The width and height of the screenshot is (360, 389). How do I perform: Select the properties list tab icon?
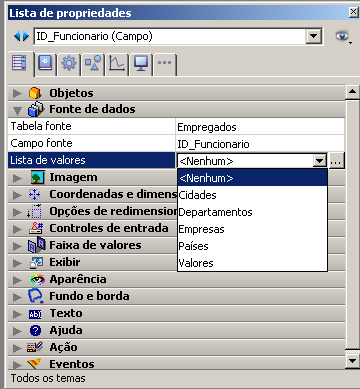[x=19, y=63]
